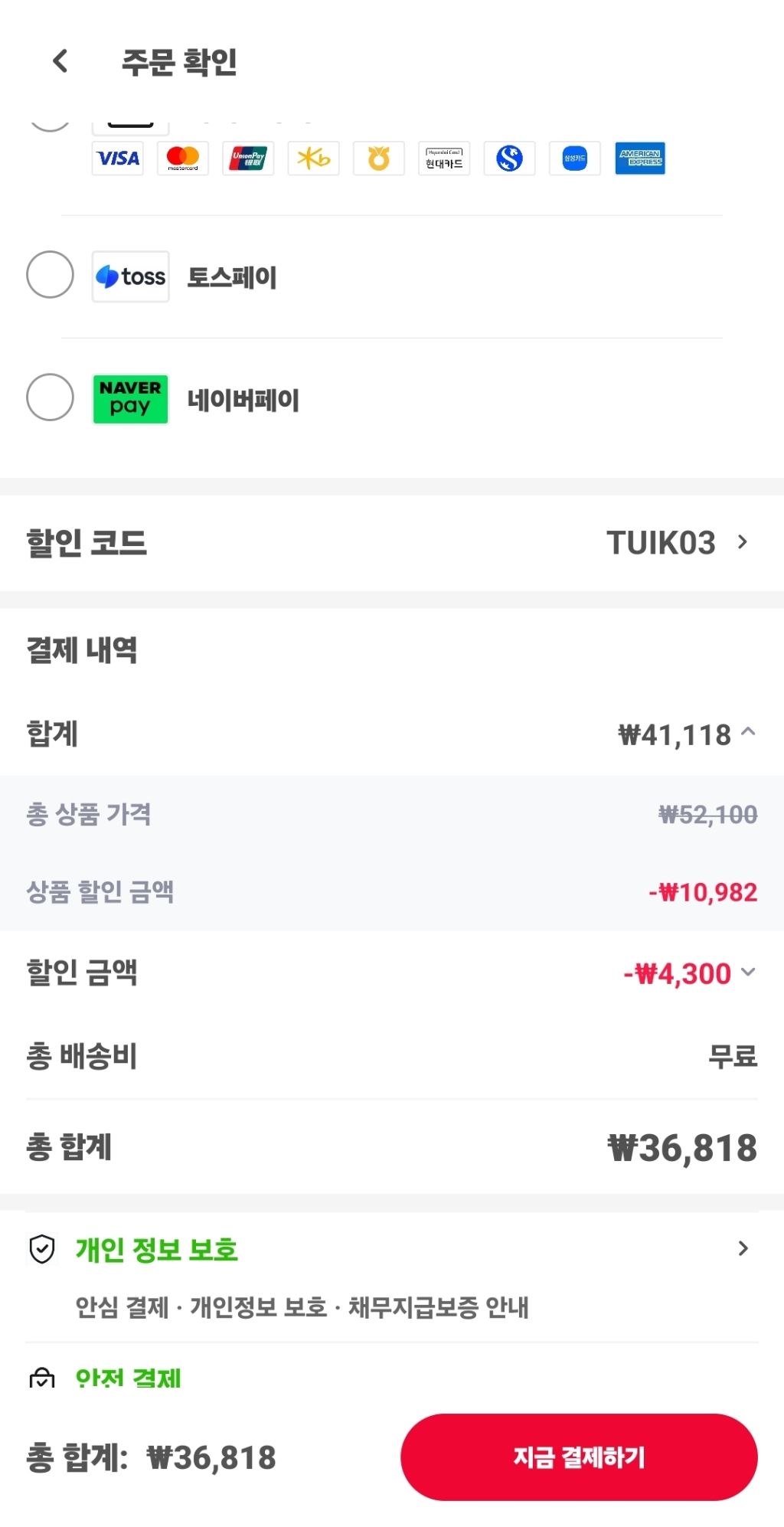The height and width of the screenshot is (1527, 784).
Task: Tap the UnionPay card logo
Action: [248, 159]
